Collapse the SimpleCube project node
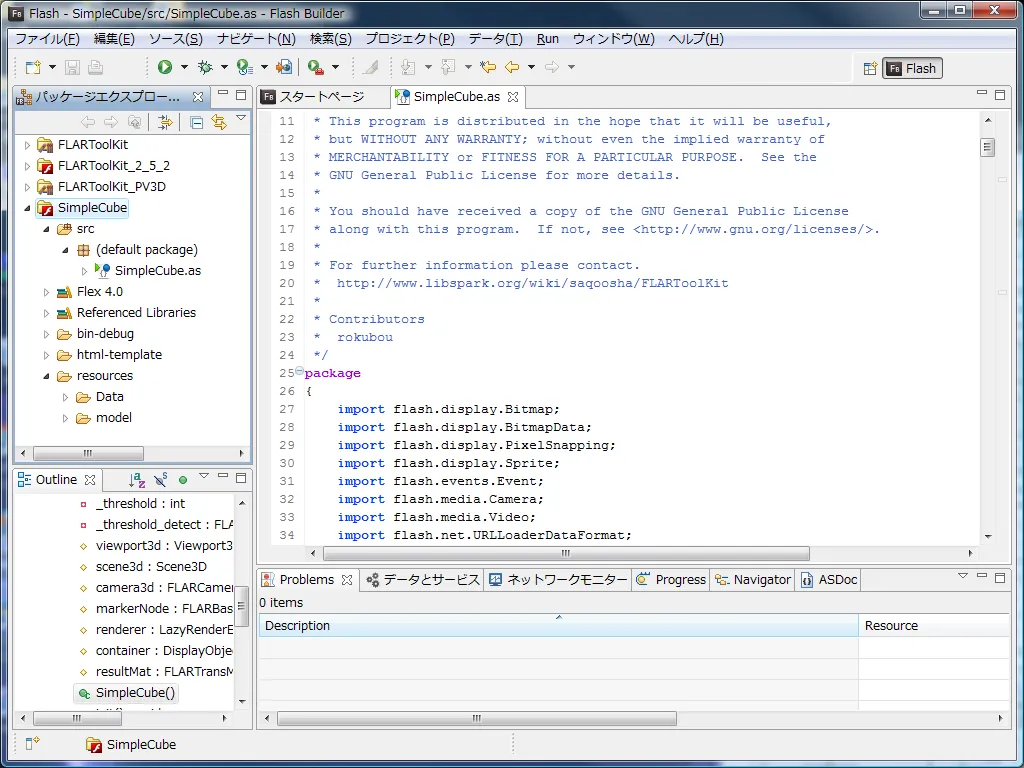 27,208
